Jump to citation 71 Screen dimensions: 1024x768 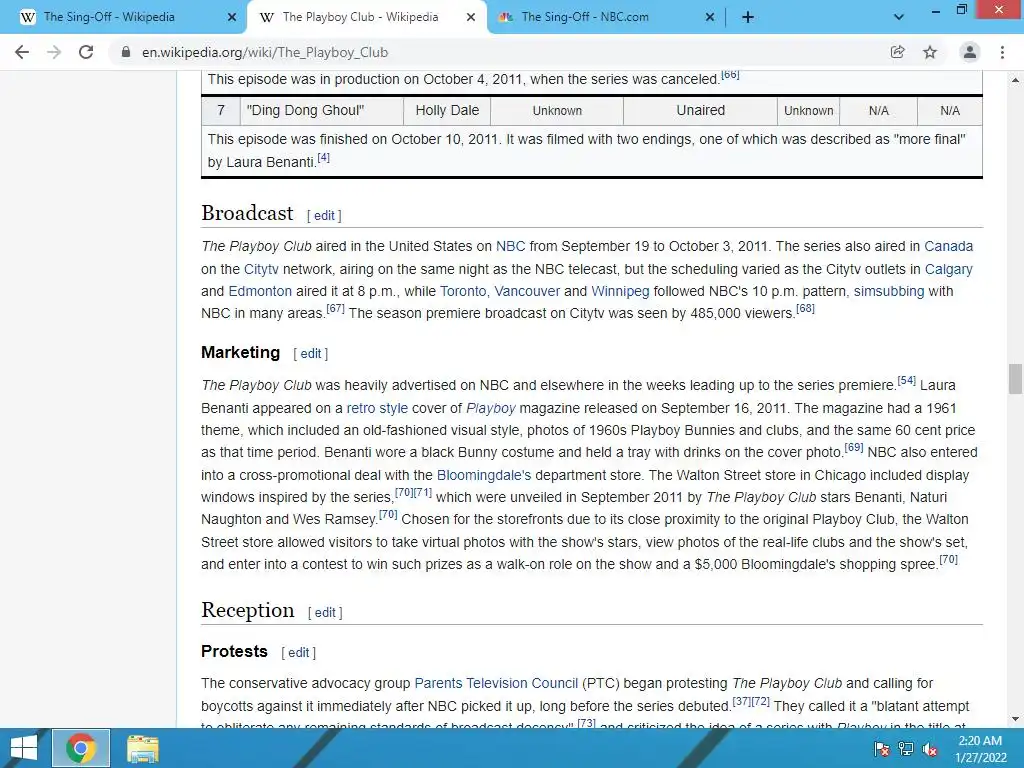point(423,492)
